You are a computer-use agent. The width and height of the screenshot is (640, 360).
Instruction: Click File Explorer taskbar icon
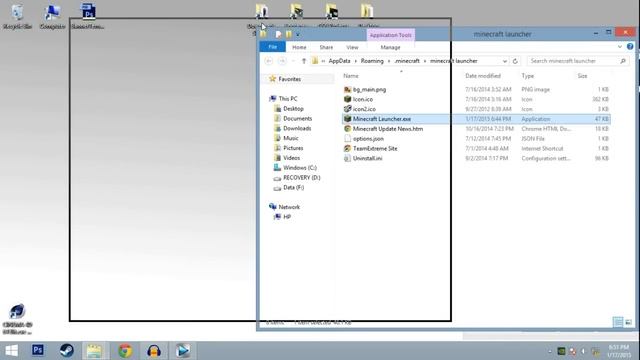94,351
